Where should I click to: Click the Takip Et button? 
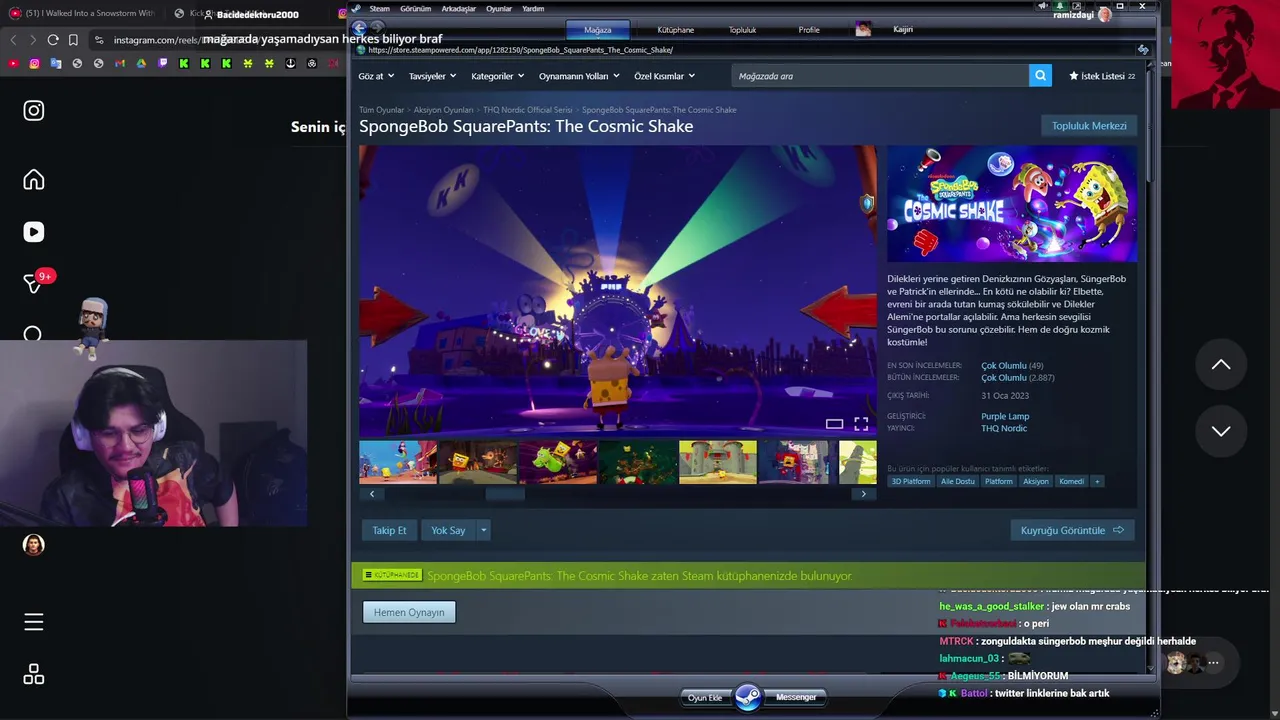390,530
